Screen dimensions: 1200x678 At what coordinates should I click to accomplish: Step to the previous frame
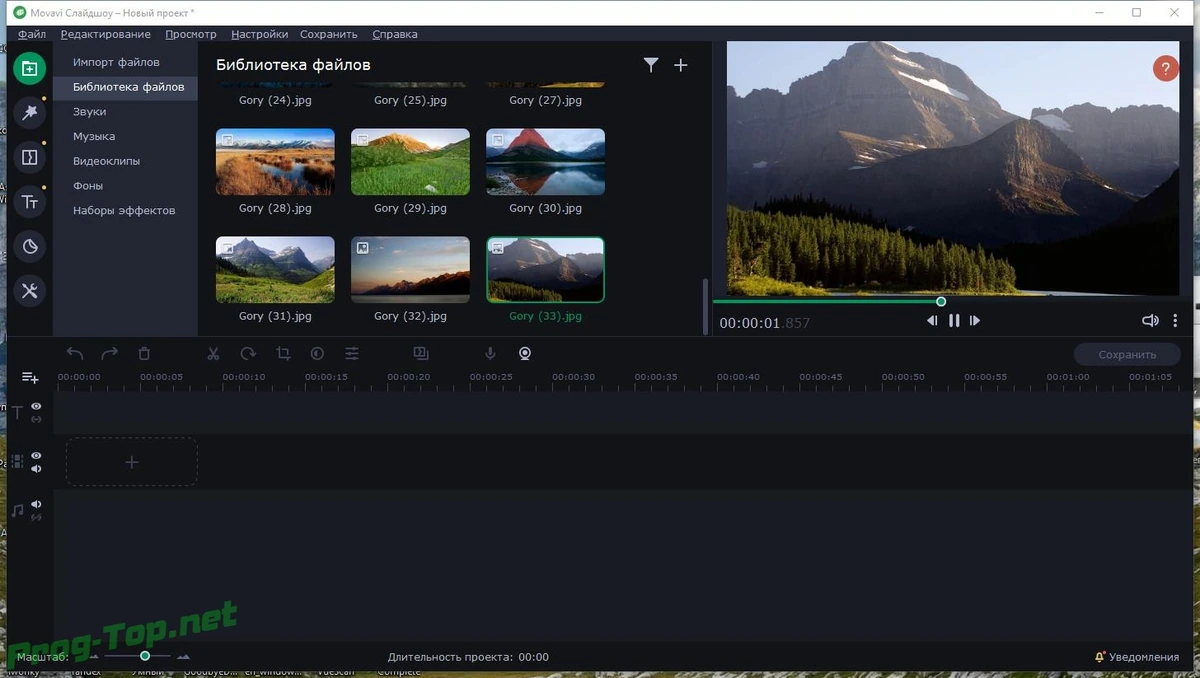pyautogui.click(x=932, y=321)
